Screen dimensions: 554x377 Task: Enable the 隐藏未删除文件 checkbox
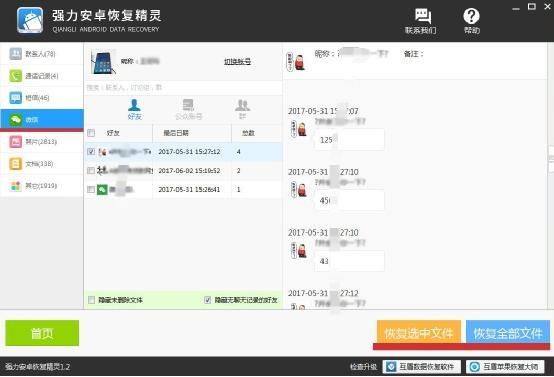point(92,300)
